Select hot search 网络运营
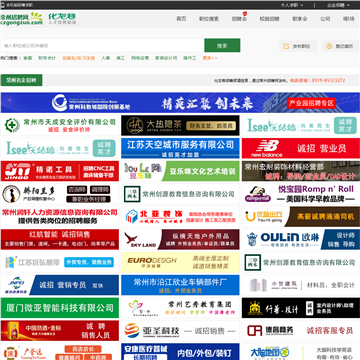360x360 pixels. pyautogui.click(x=140, y=58)
